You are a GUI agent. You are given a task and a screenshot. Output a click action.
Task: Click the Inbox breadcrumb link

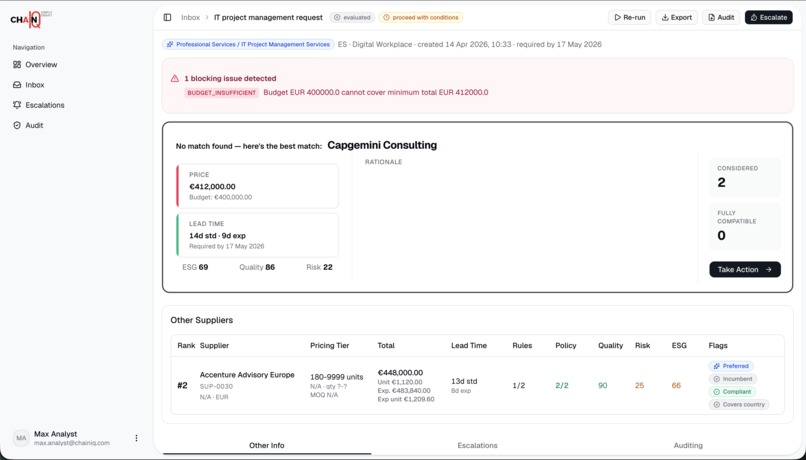pyautogui.click(x=190, y=17)
